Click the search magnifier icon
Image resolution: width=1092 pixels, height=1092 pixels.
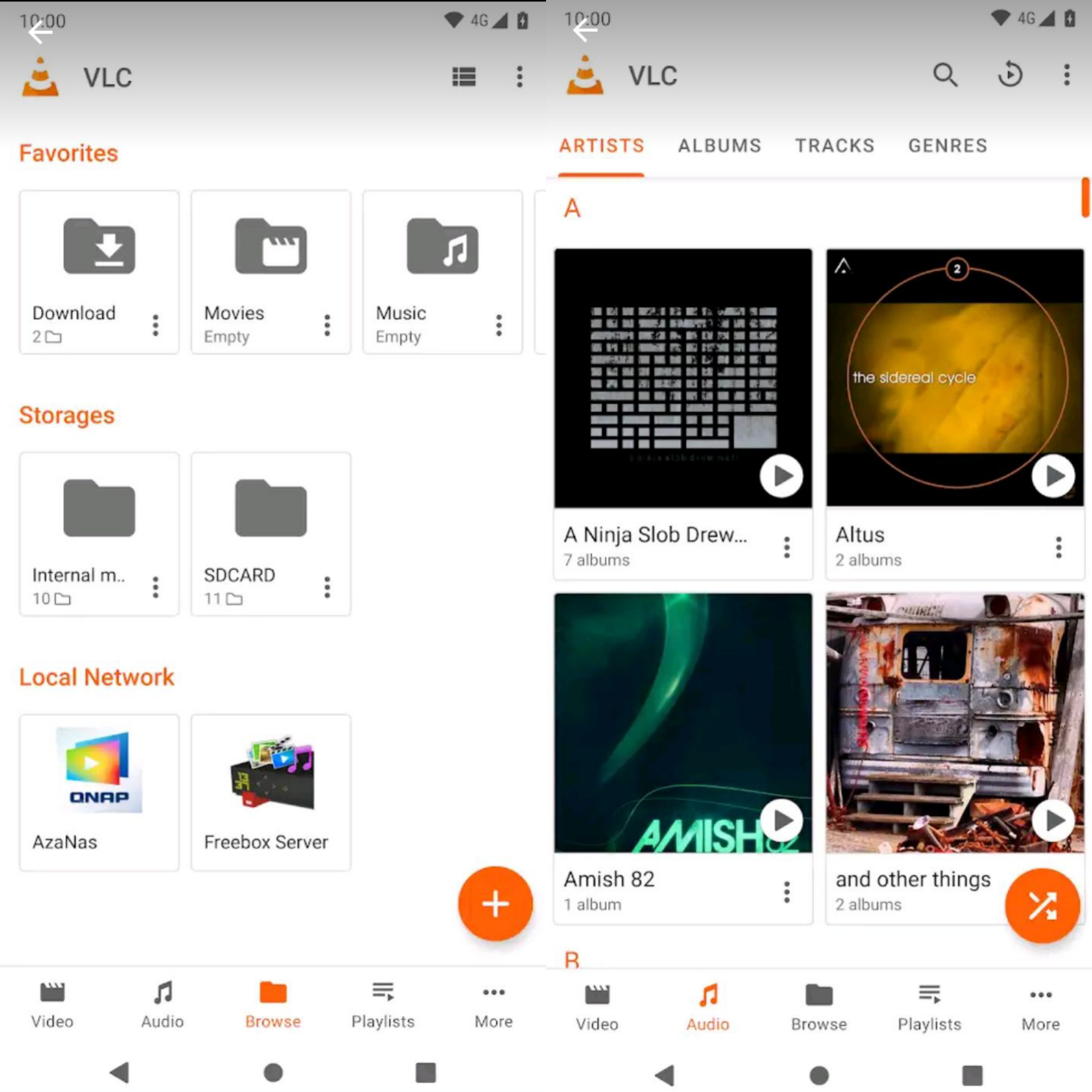[x=945, y=75]
